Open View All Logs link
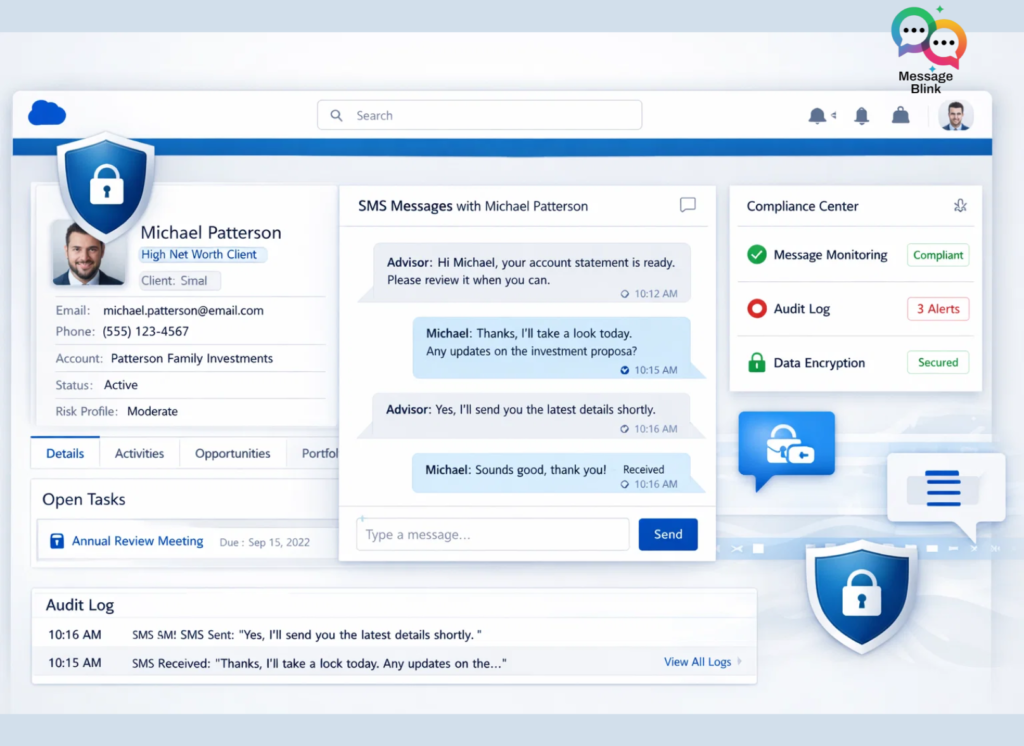Image resolution: width=1024 pixels, height=746 pixels. tap(697, 662)
